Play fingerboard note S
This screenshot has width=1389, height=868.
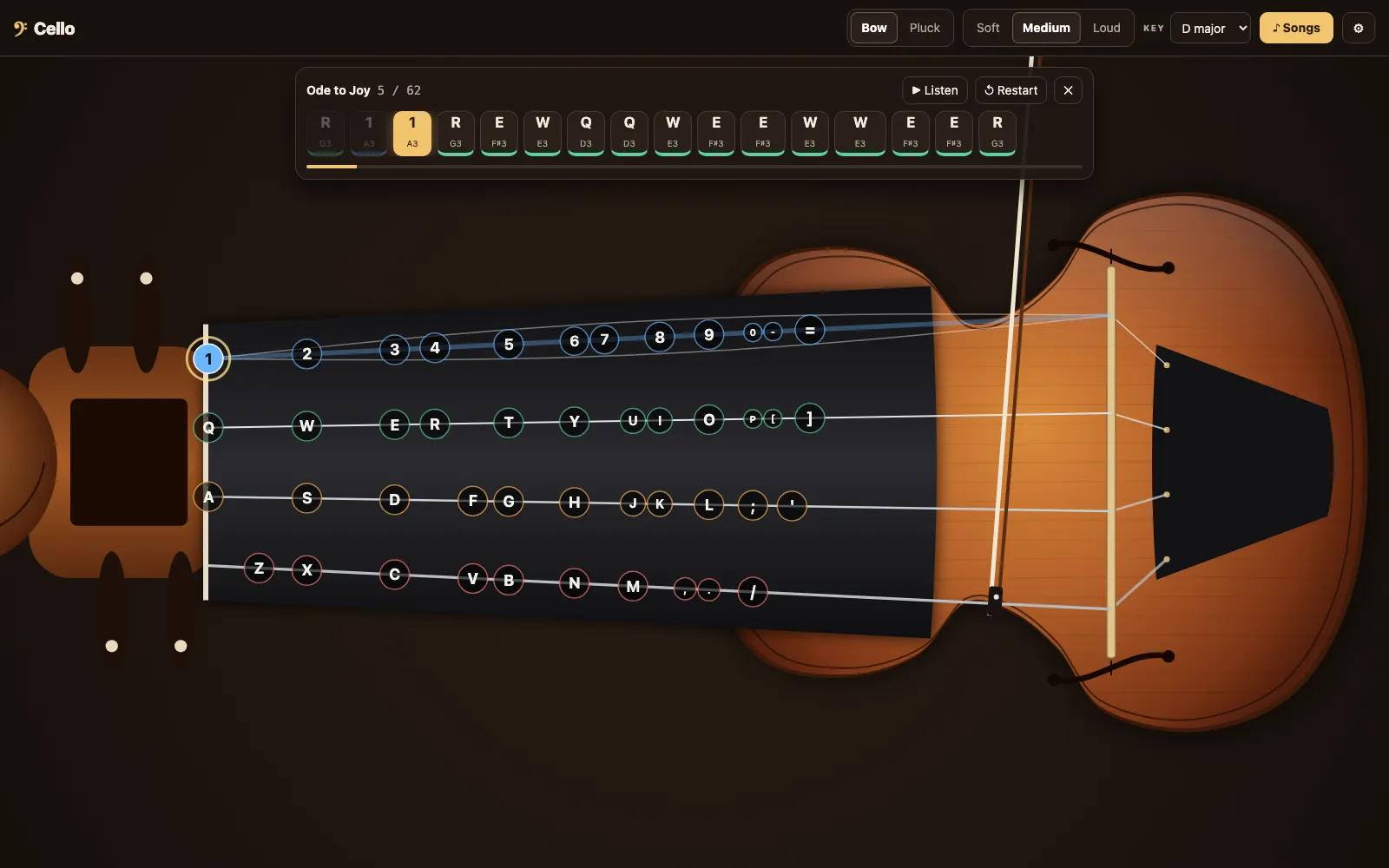point(306,498)
